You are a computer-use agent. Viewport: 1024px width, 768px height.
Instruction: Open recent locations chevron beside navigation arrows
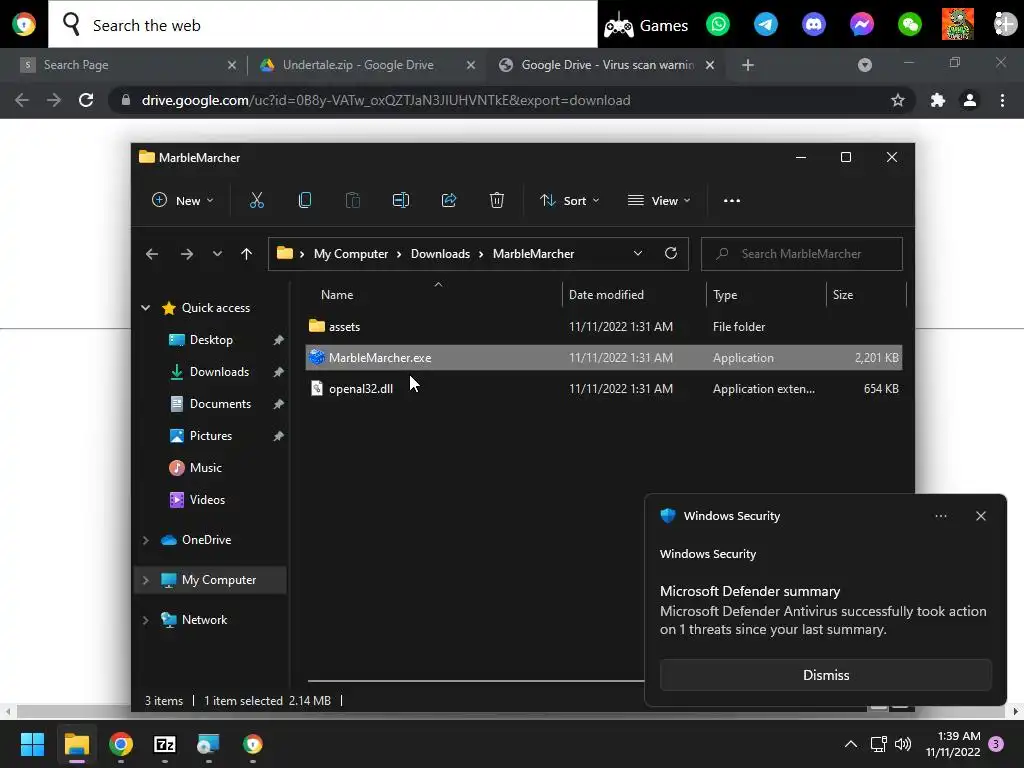click(x=217, y=254)
